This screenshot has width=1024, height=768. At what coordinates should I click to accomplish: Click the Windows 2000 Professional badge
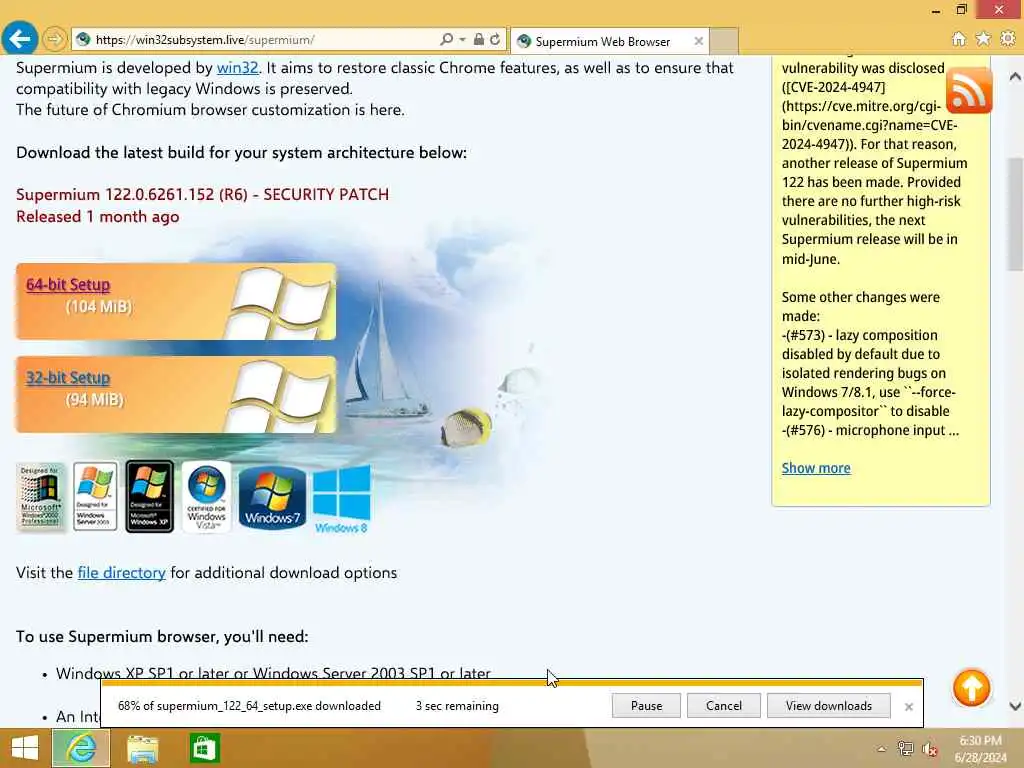click(x=41, y=496)
